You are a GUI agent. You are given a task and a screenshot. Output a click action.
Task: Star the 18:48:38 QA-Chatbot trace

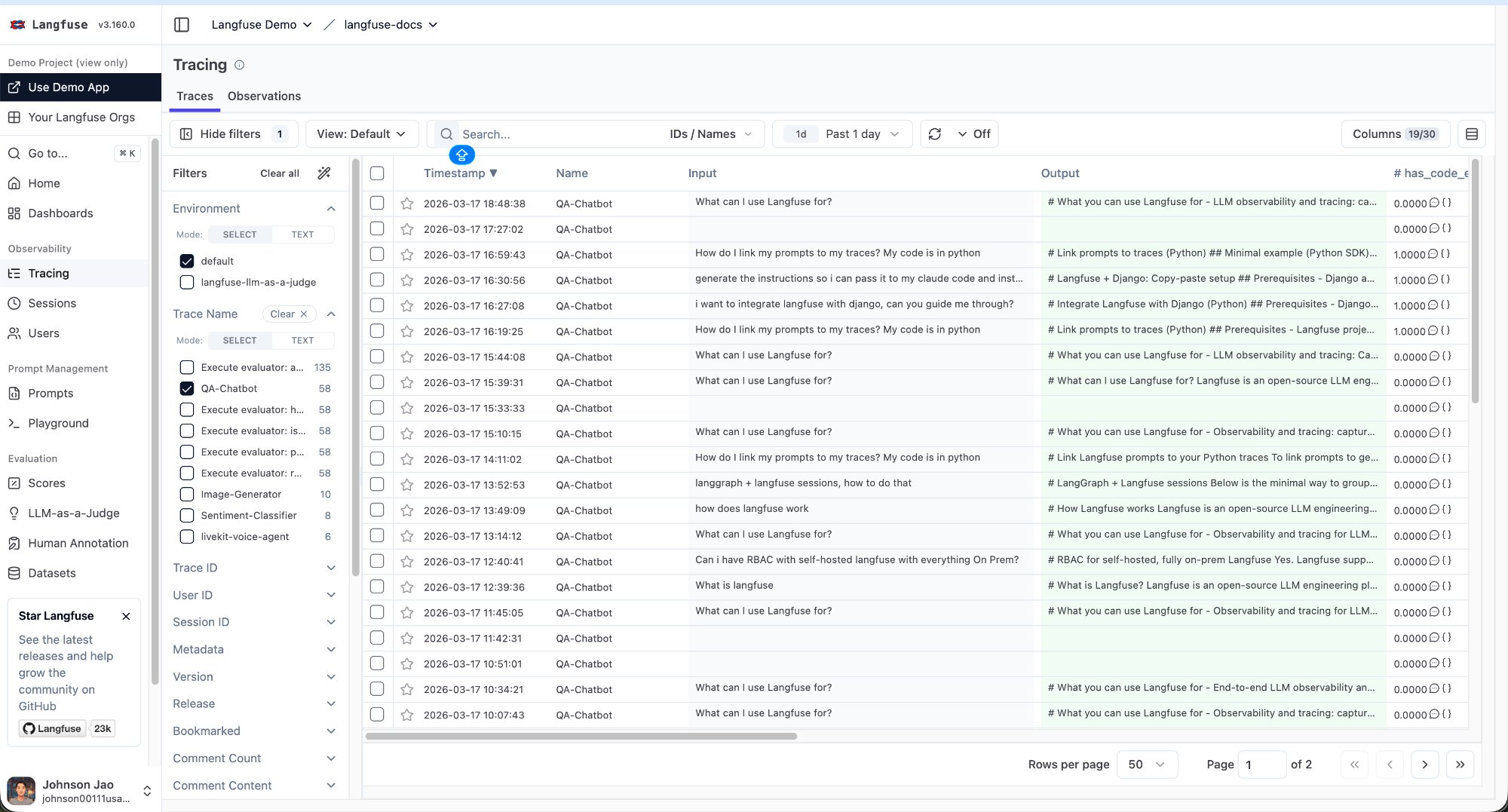tap(407, 204)
